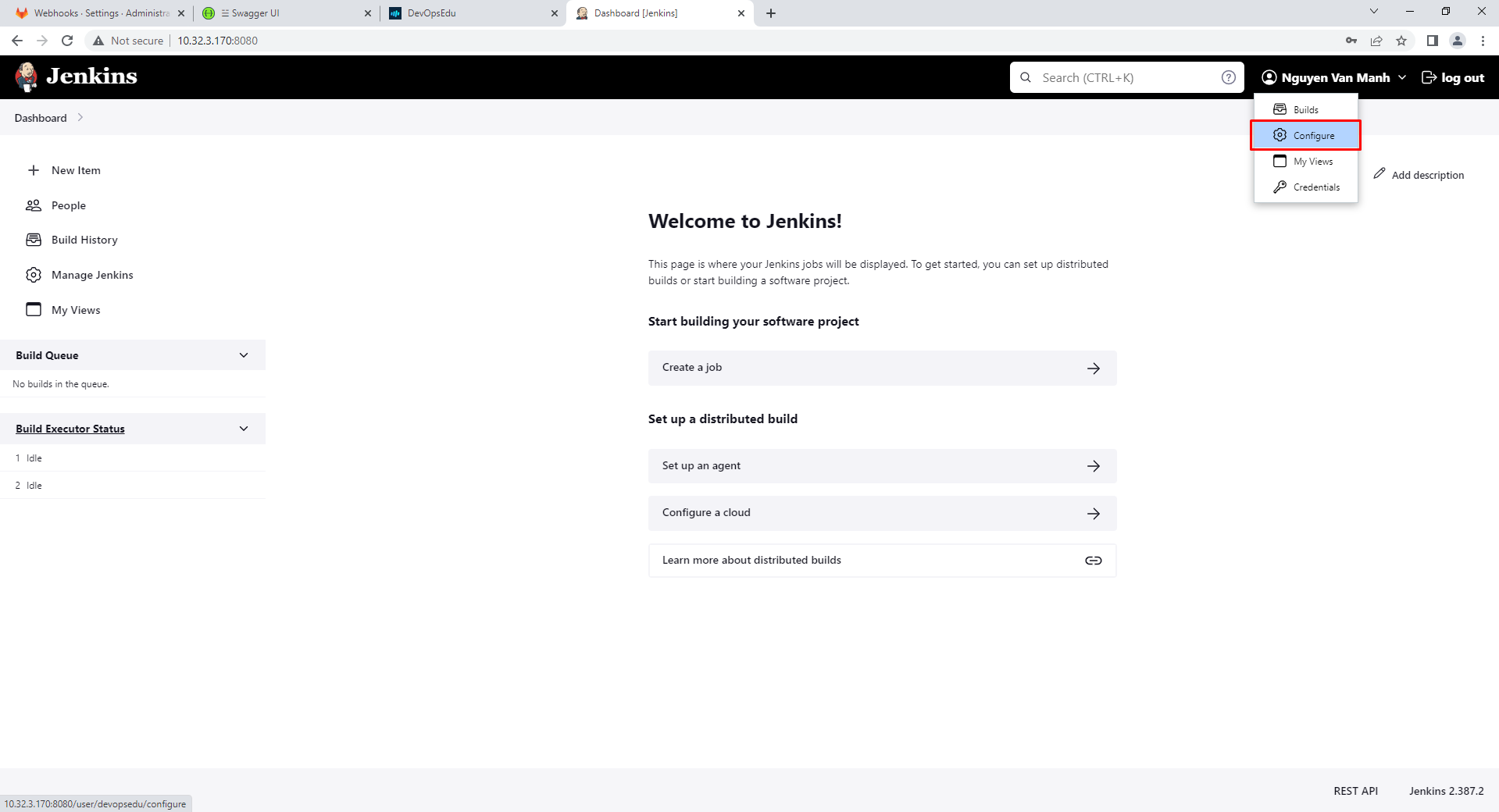This screenshot has width=1499, height=812.
Task: Open the Chrome profile icon
Action: 1458,41
